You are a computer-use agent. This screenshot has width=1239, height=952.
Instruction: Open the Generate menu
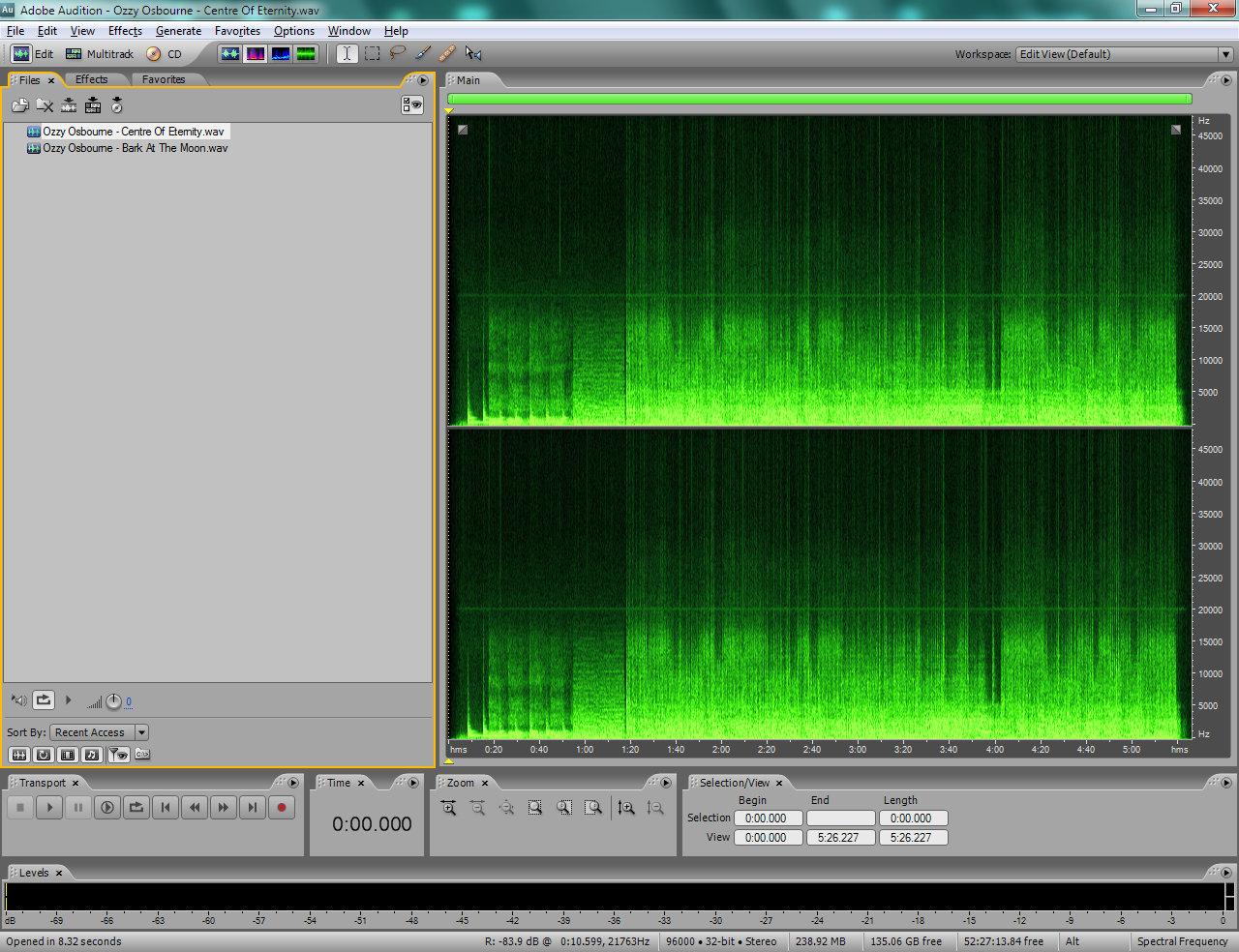coord(178,31)
